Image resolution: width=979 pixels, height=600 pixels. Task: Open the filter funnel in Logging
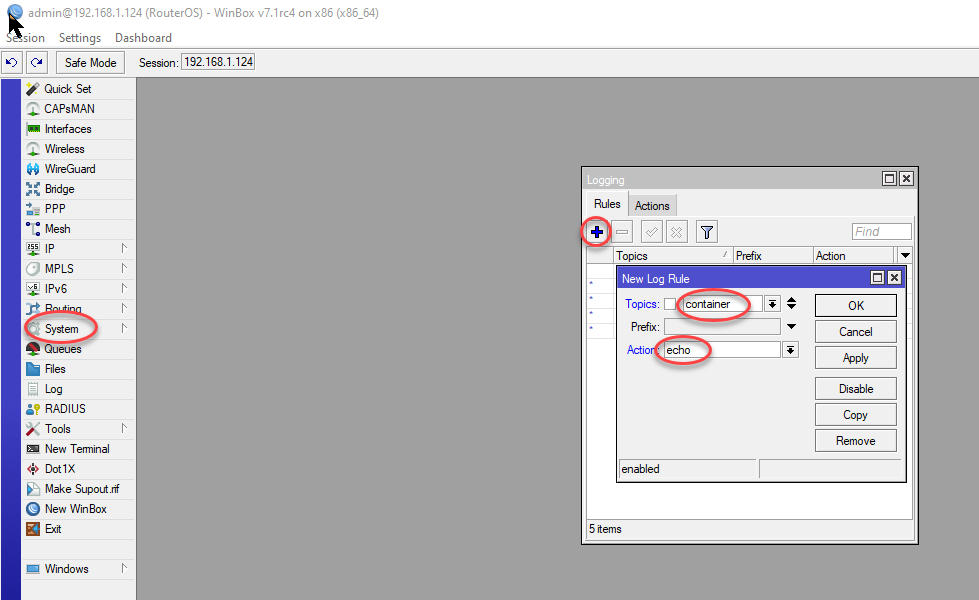pyautogui.click(x=707, y=232)
